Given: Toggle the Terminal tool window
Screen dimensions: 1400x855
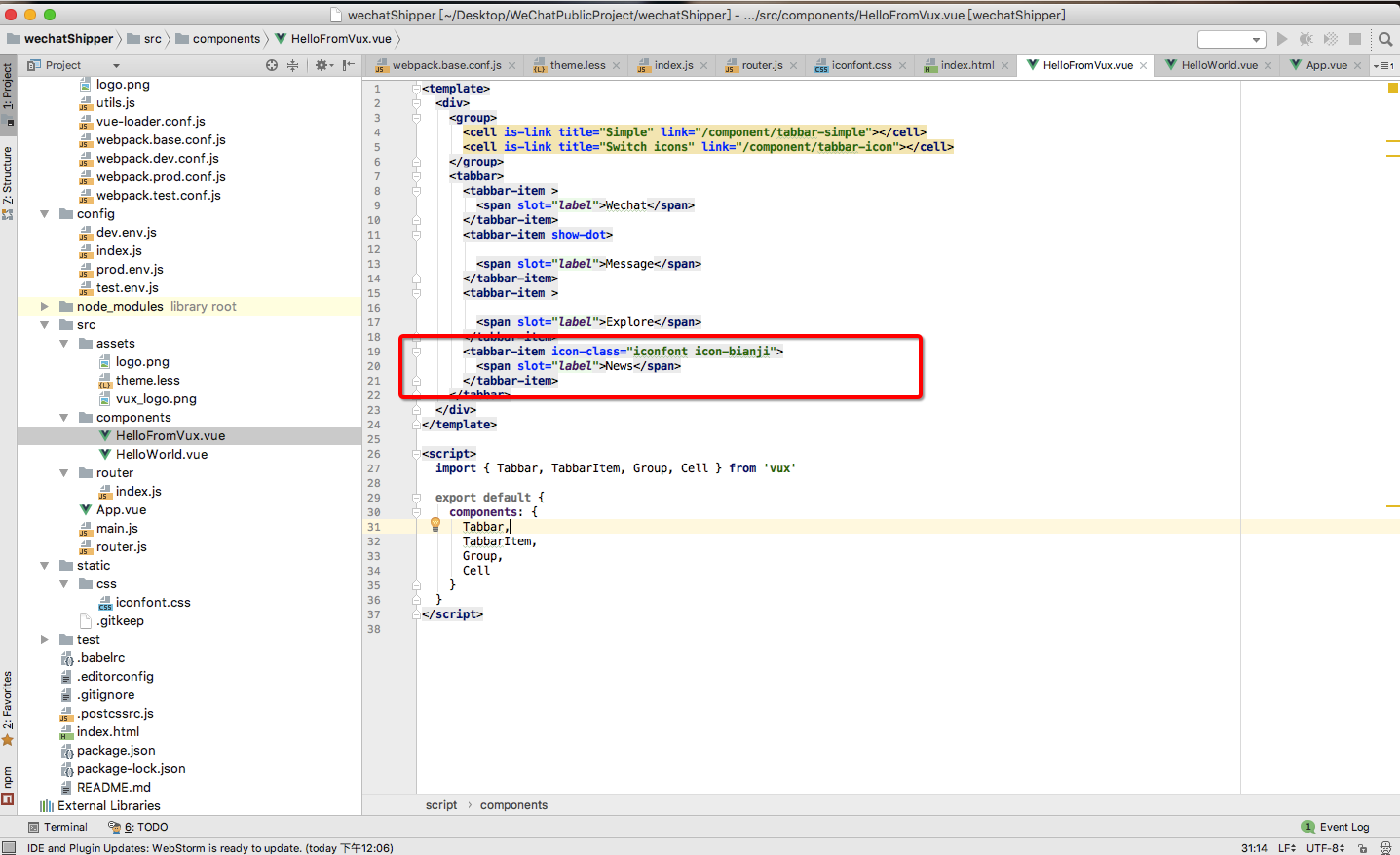Looking at the screenshot, I should click(x=57, y=827).
